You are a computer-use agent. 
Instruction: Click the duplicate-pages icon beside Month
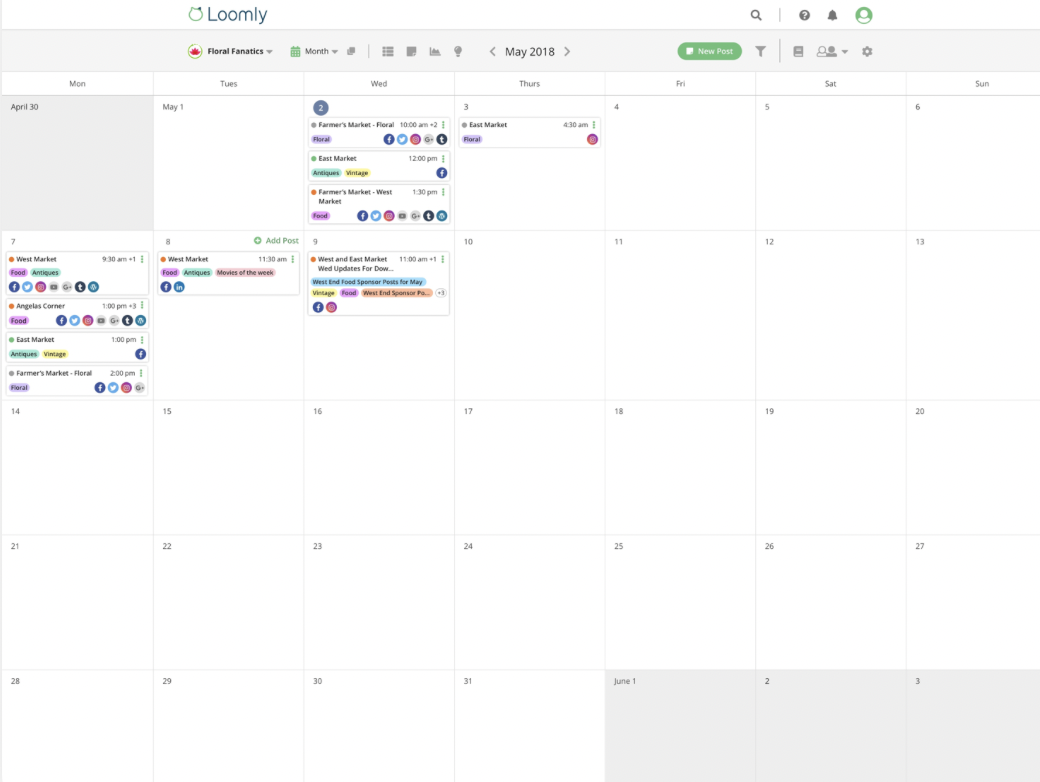351,51
